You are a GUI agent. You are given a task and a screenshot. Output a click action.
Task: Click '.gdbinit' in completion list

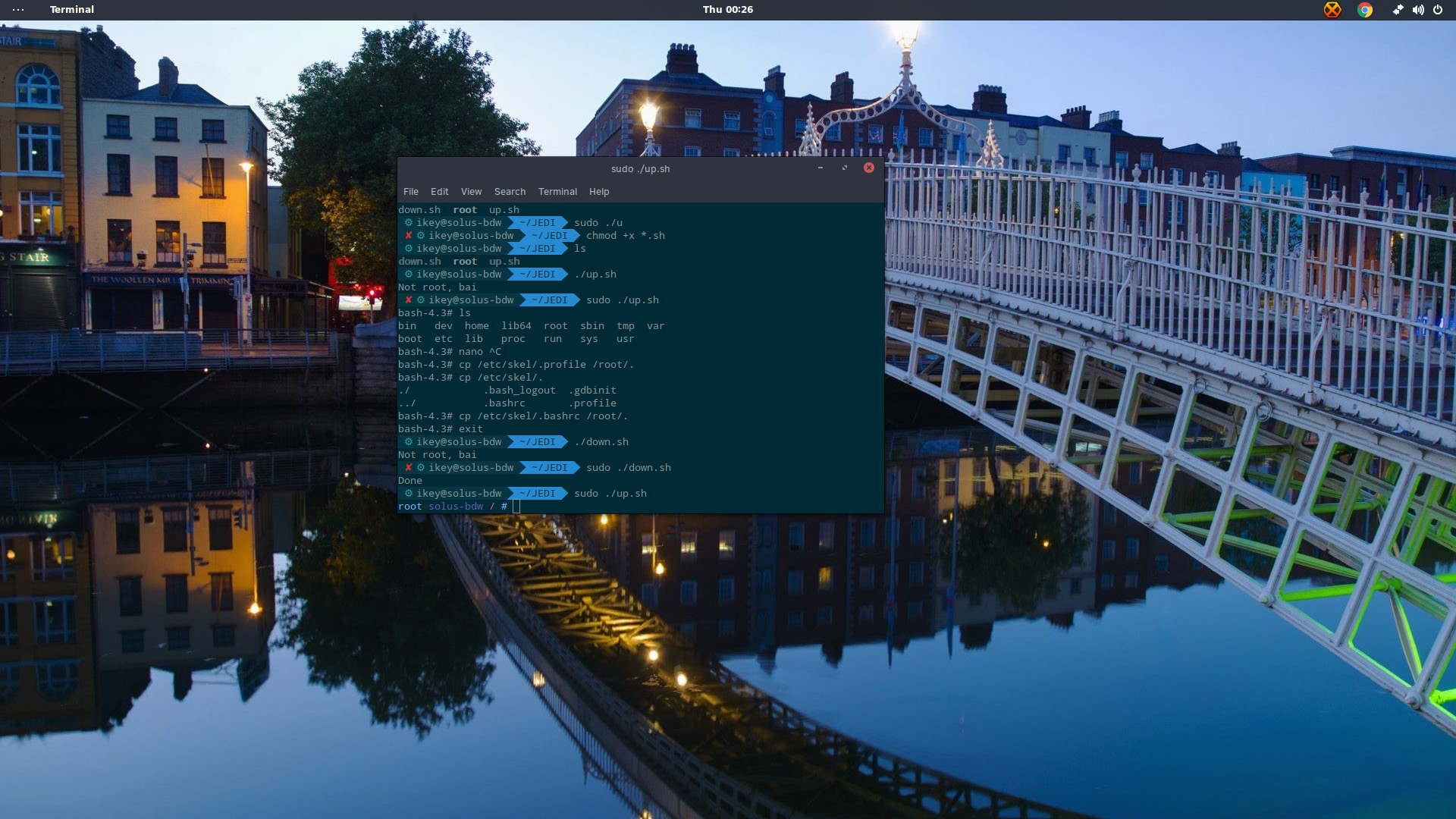(592, 391)
